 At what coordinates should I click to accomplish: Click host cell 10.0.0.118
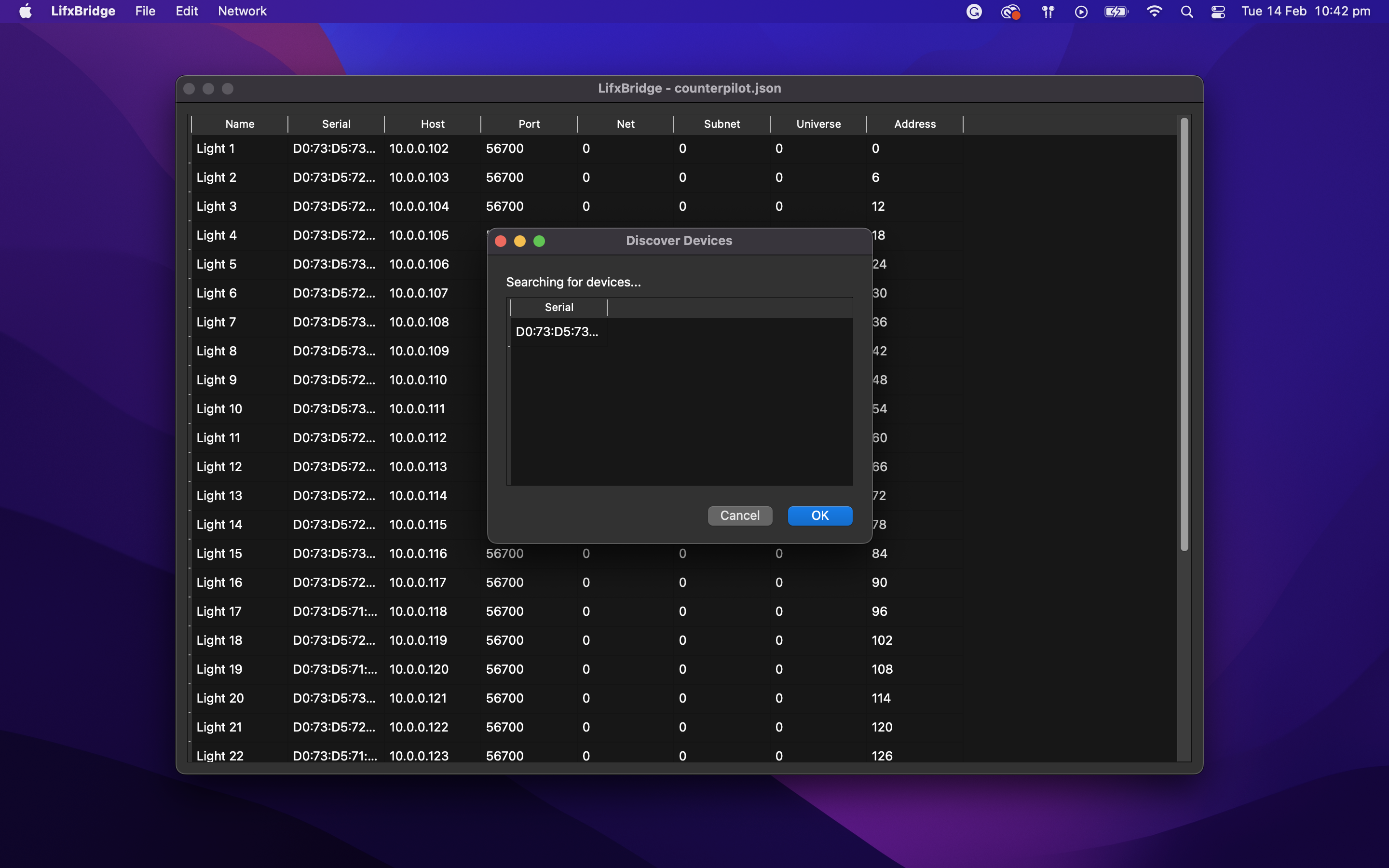click(432, 611)
